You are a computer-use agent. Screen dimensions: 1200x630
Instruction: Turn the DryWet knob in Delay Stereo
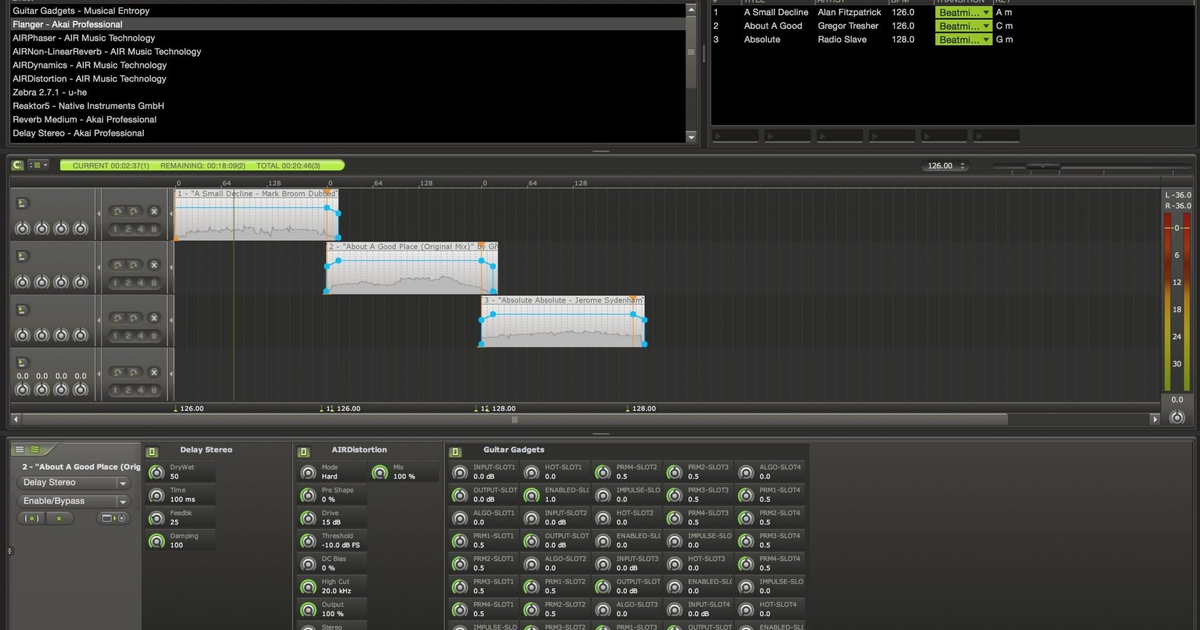155,472
